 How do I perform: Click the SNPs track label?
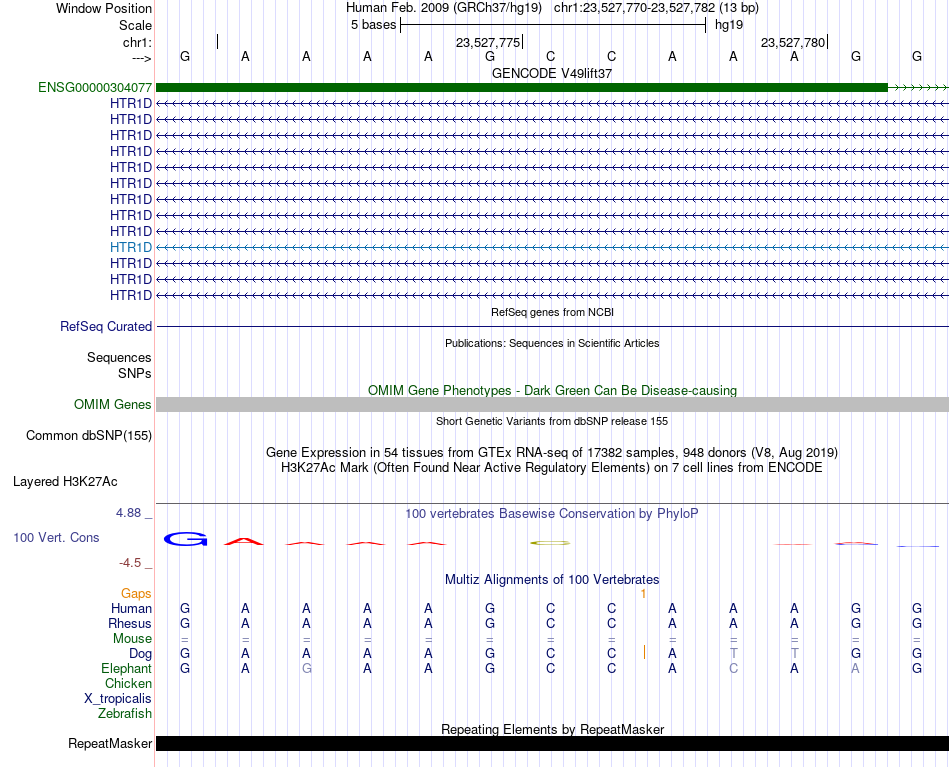point(135,373)
